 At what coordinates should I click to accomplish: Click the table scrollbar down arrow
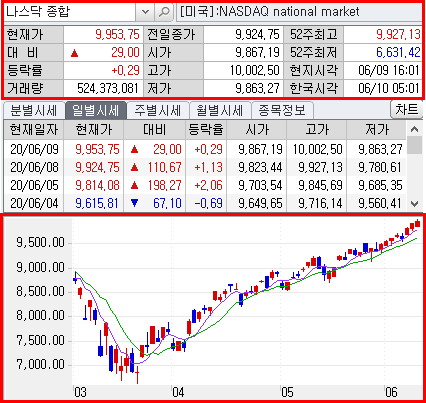tap(414, 203)
